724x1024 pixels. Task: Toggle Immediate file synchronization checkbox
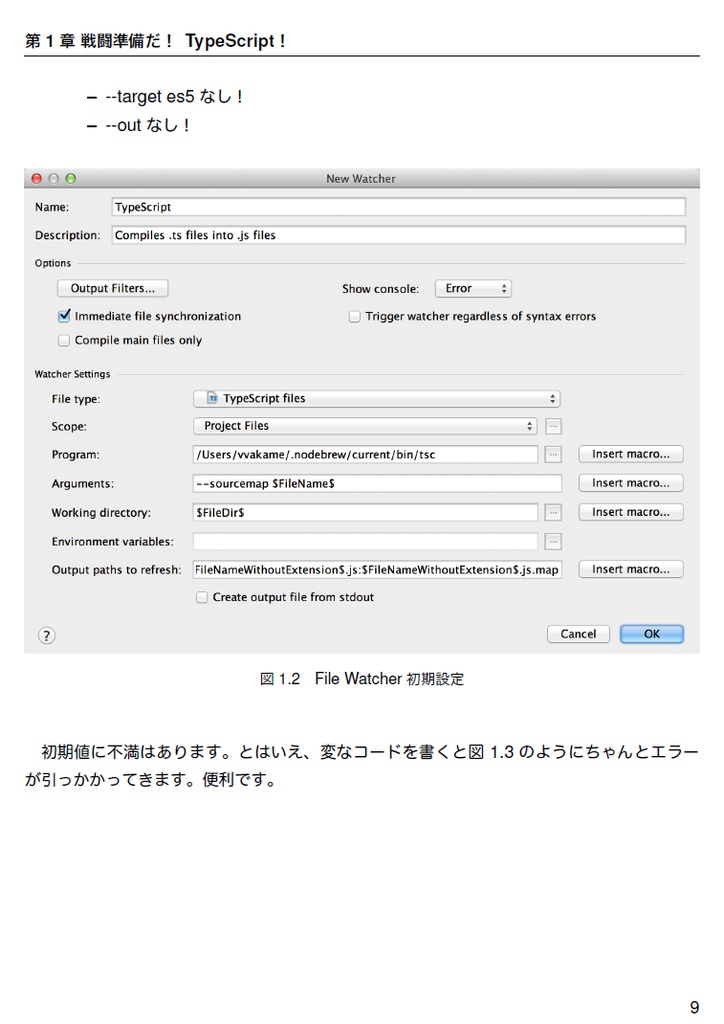pyautogui.click(x=64, y=316)
